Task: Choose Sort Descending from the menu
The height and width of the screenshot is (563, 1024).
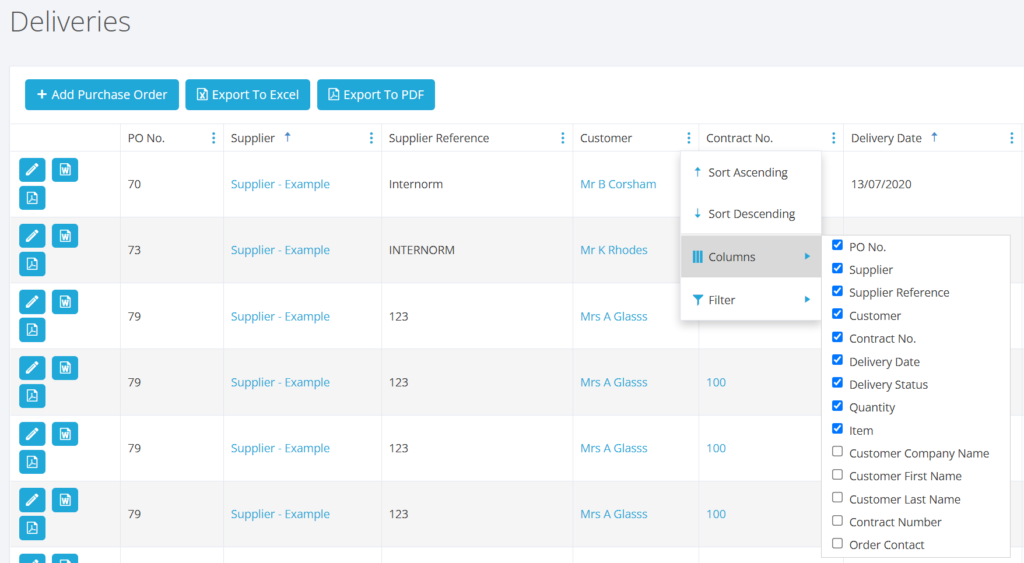Action: (x=750, y=214)
